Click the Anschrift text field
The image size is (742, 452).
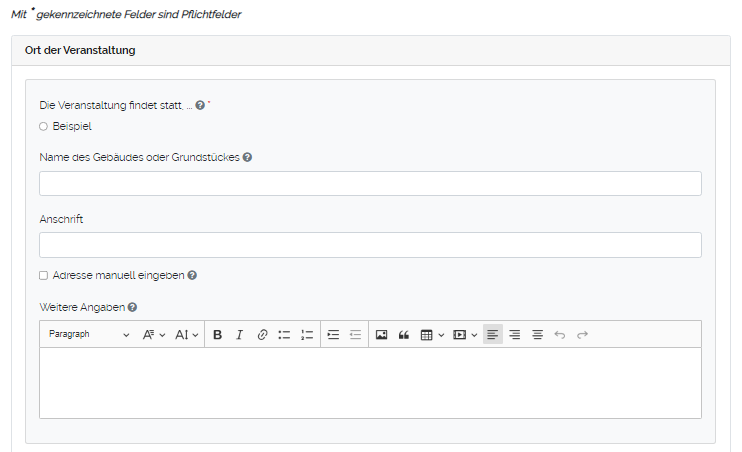pyautogui.click(x=370, y=246)
